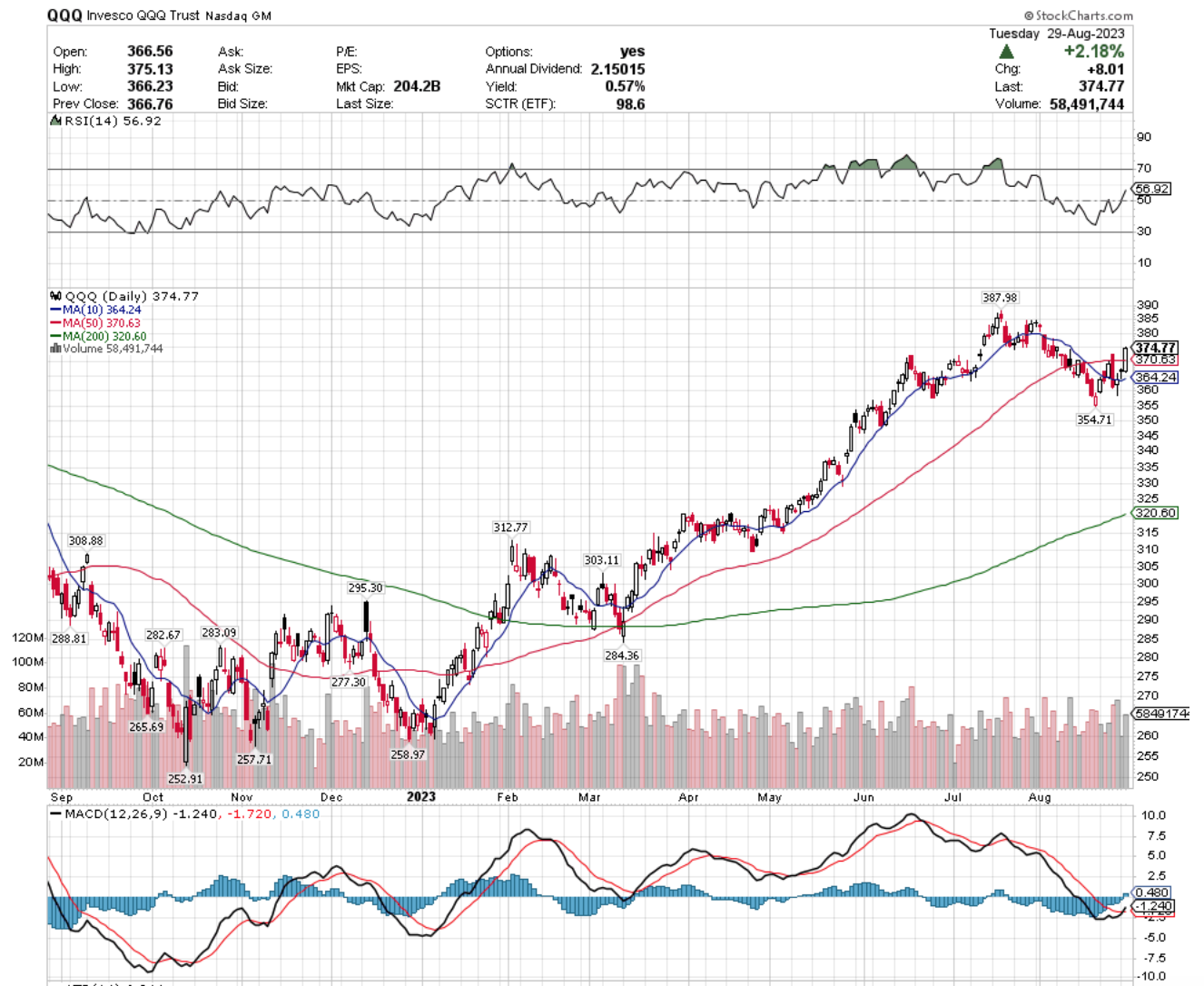The width and height of the screenshot is (1204, 986).
Task: Click the 288.81 price annotation
Action: pyautogui.click(x=69, y=638)
